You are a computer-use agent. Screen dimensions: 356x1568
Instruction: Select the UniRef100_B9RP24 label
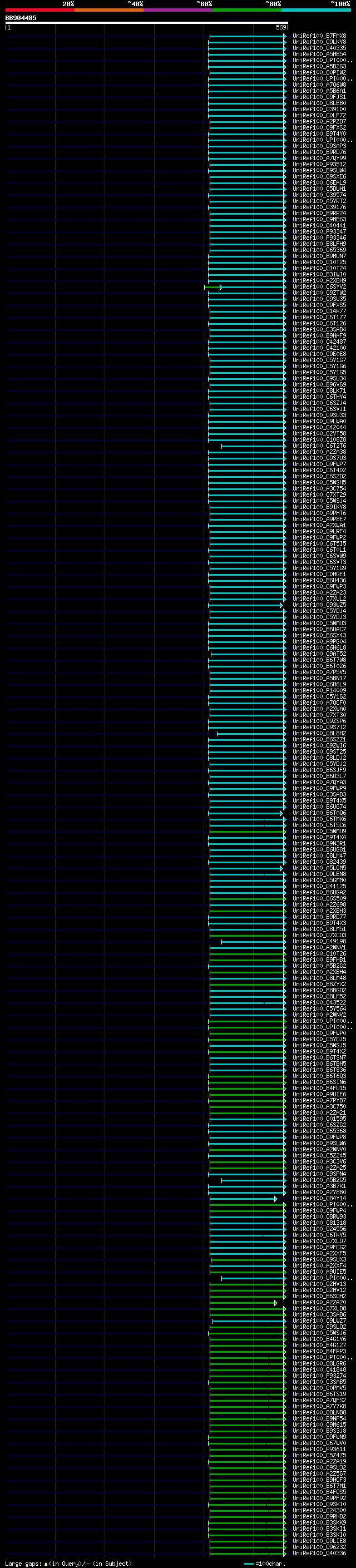coord(319,213)
